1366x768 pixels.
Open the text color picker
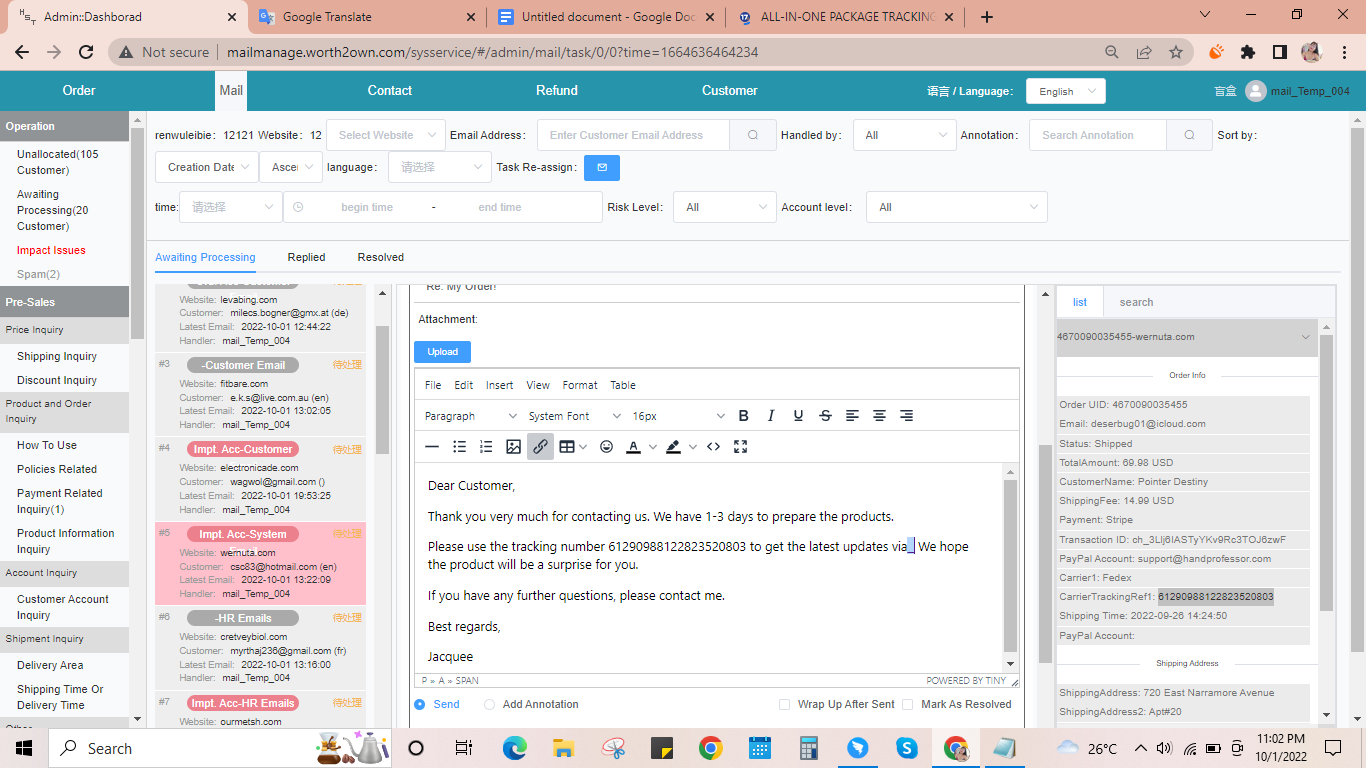tap(633, 447)
